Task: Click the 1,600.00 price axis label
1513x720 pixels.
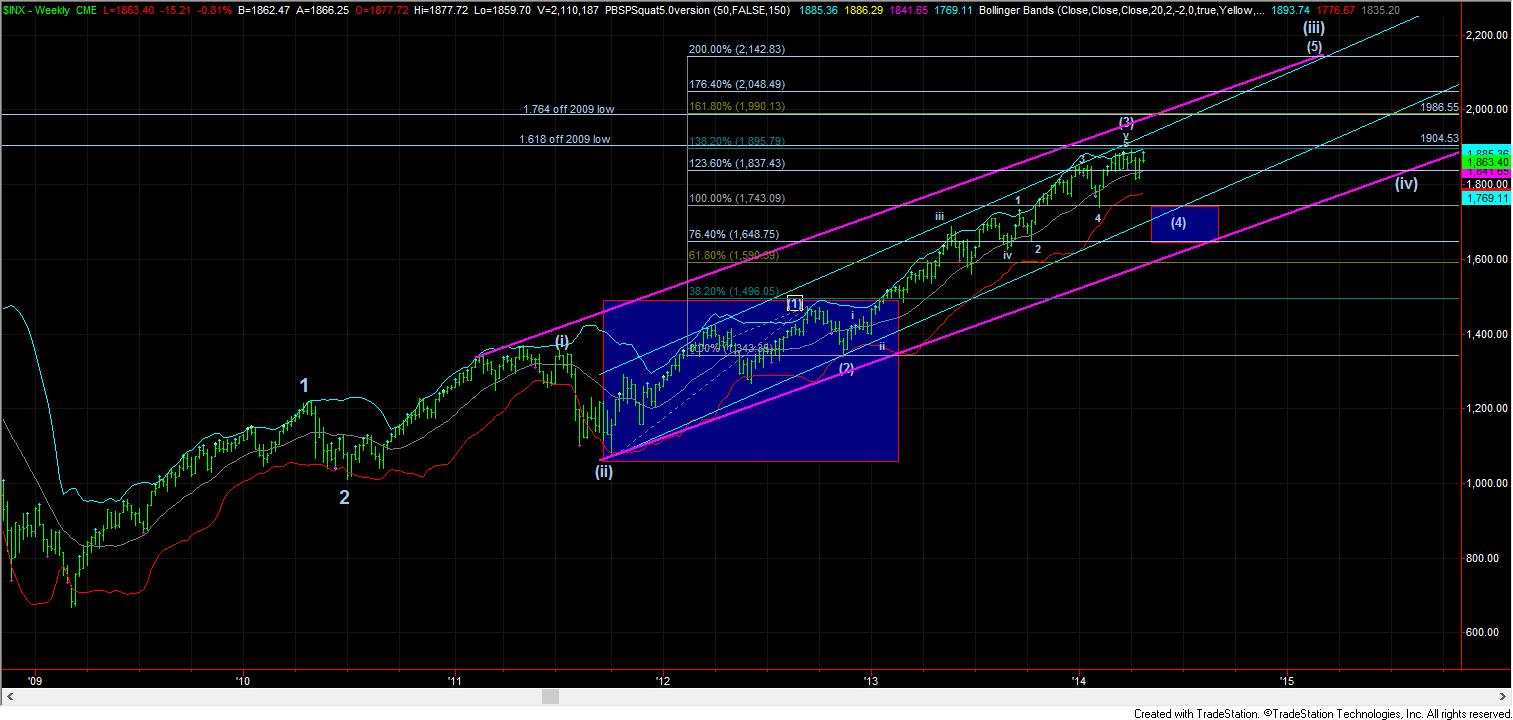Action: coord(1485,259)
